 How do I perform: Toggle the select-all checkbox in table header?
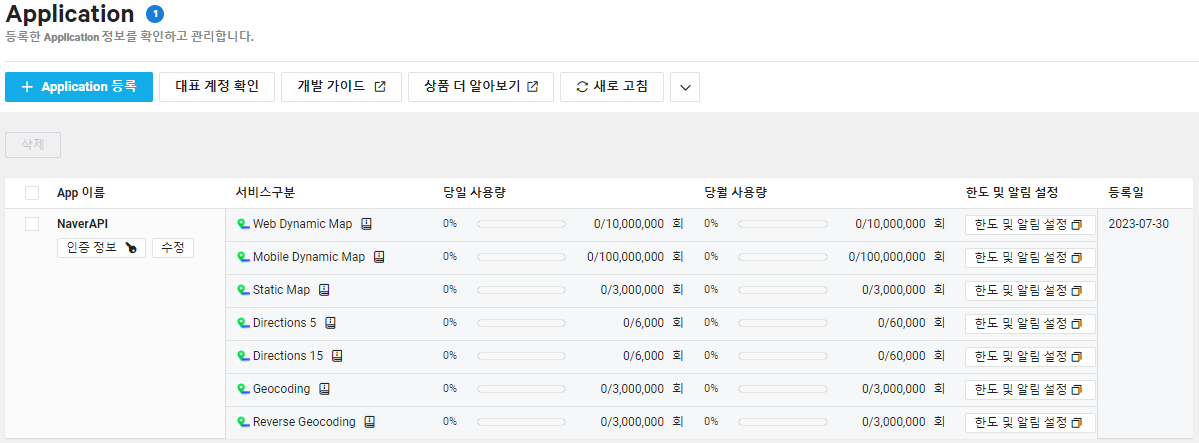point(32,193)
